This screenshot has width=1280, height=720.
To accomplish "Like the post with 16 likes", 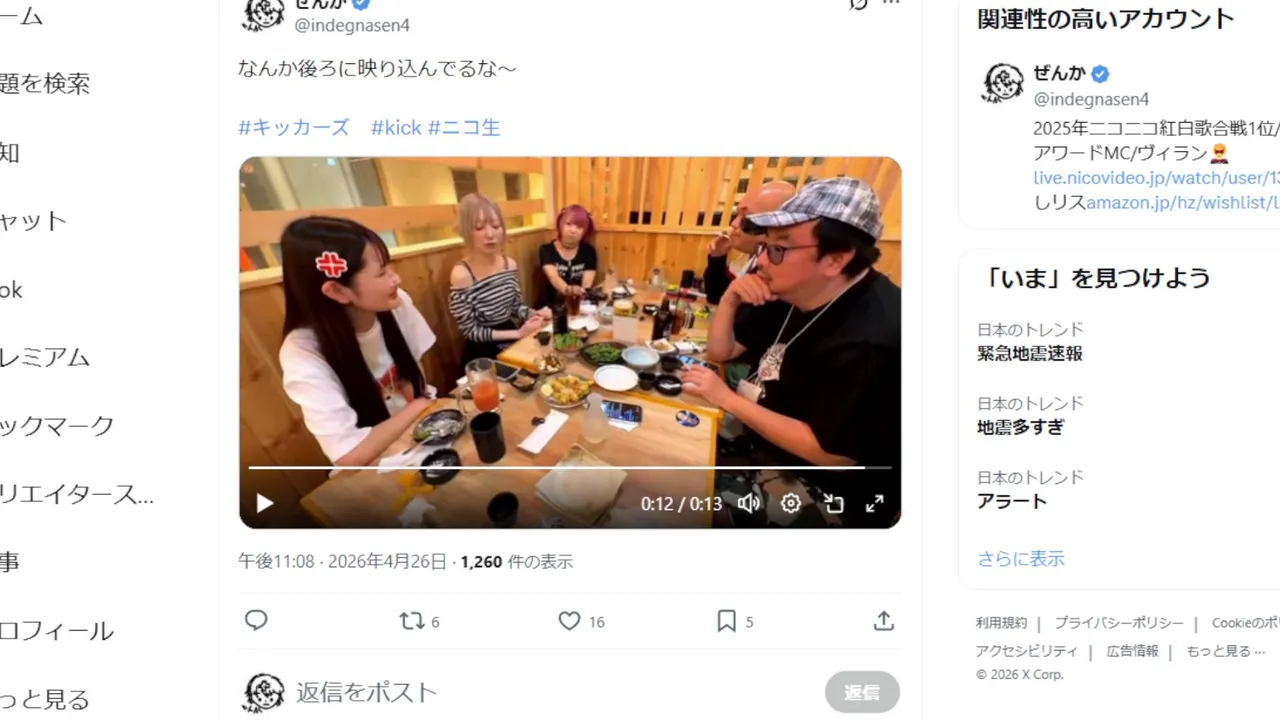I will [x=581, y=621].
